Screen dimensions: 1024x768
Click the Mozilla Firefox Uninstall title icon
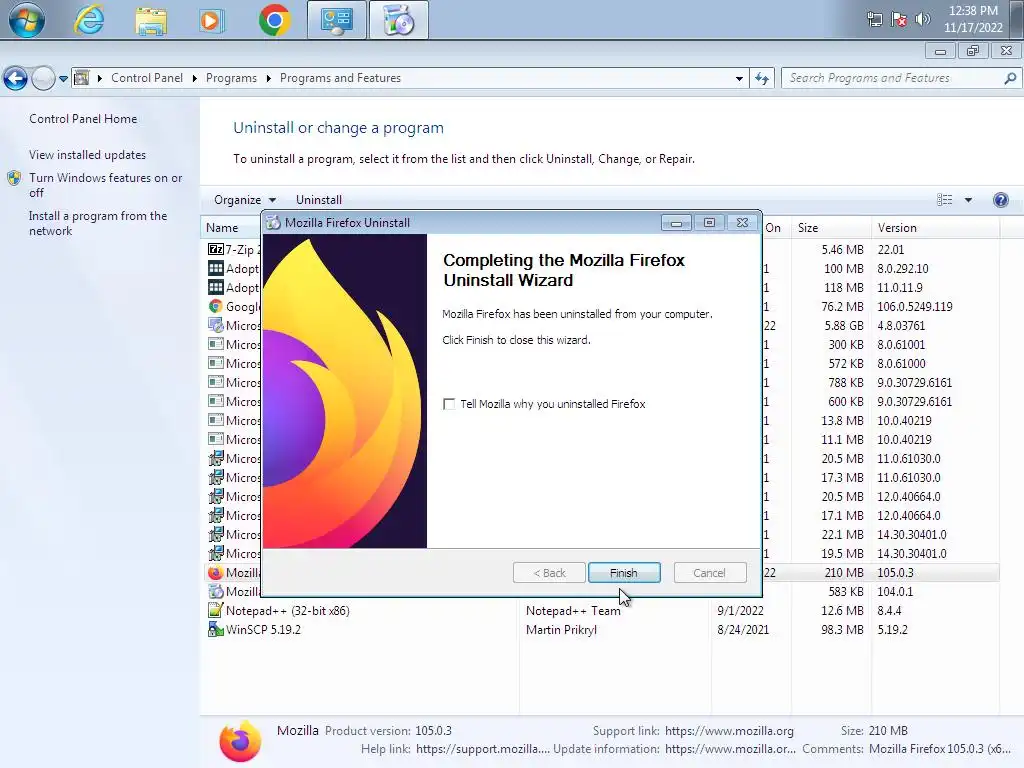273,223
